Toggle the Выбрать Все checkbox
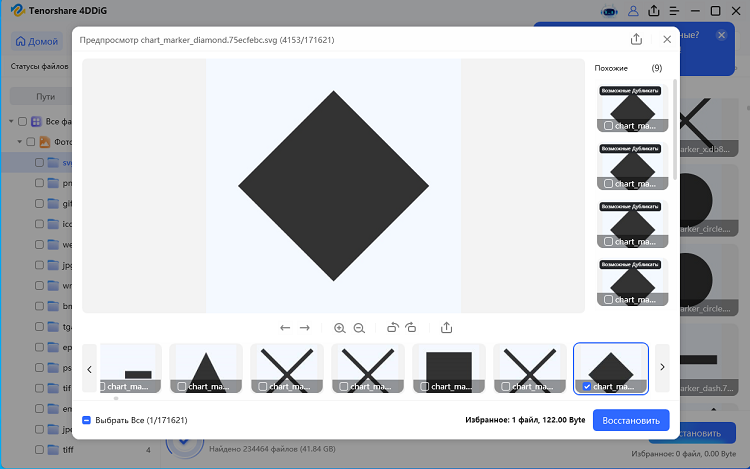The image size is (750, 469). point(87,420)
